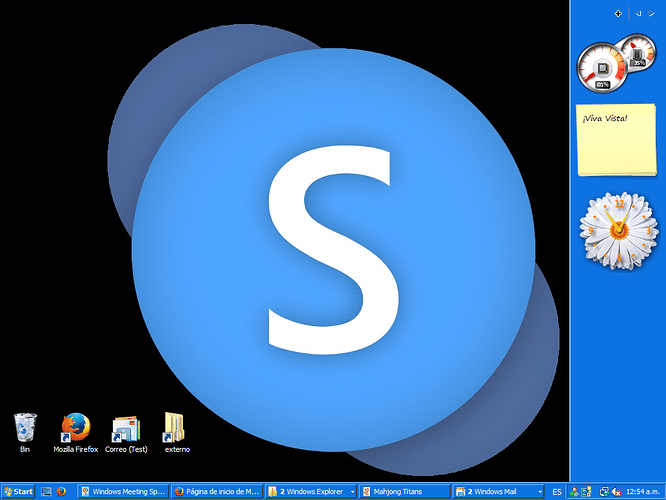The image size is (666, 500).
Task: Click the CPU meter gauge gadget
Action: pos(601,68)
